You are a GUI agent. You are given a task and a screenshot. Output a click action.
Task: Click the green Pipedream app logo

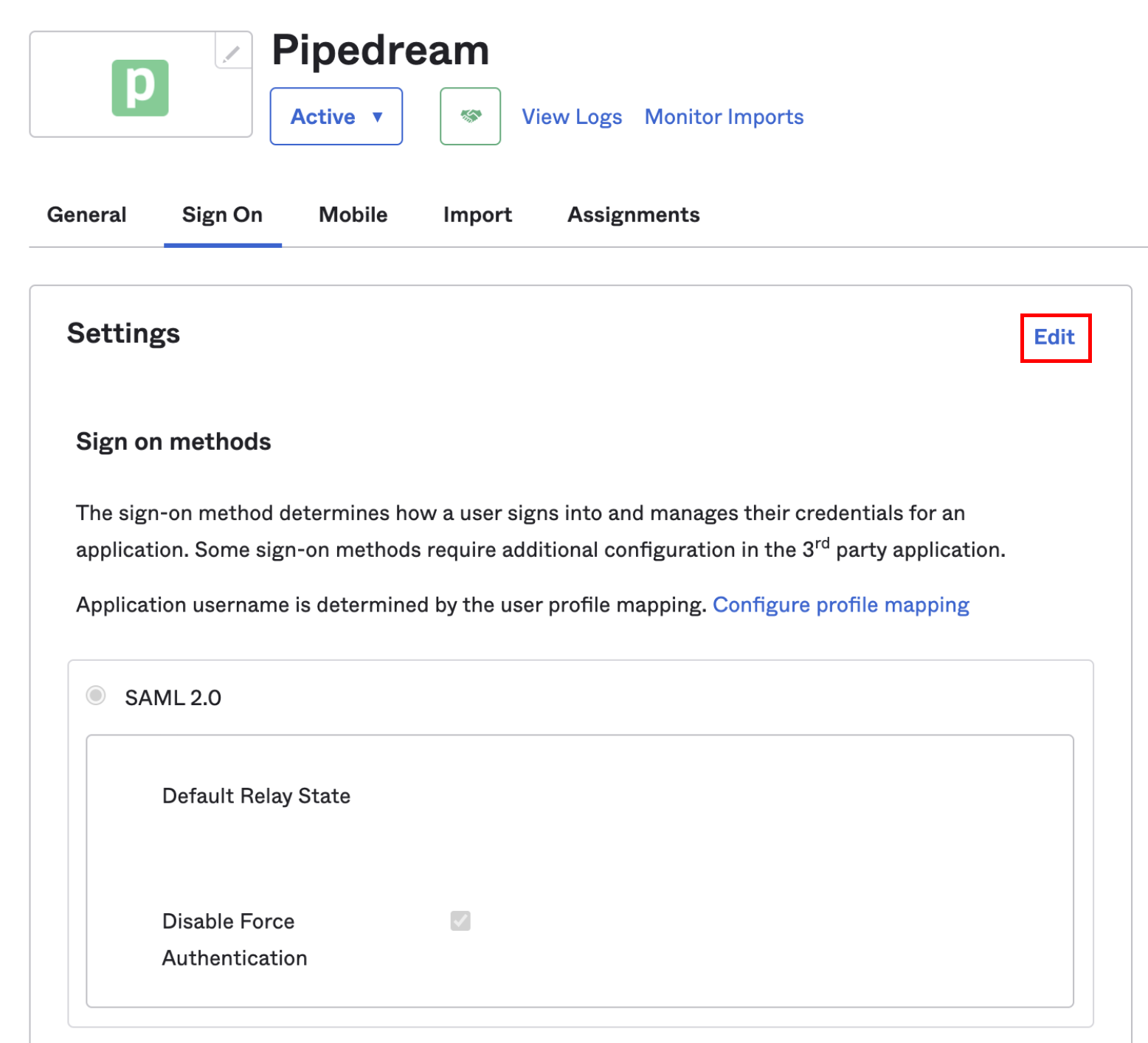(140, 88)
